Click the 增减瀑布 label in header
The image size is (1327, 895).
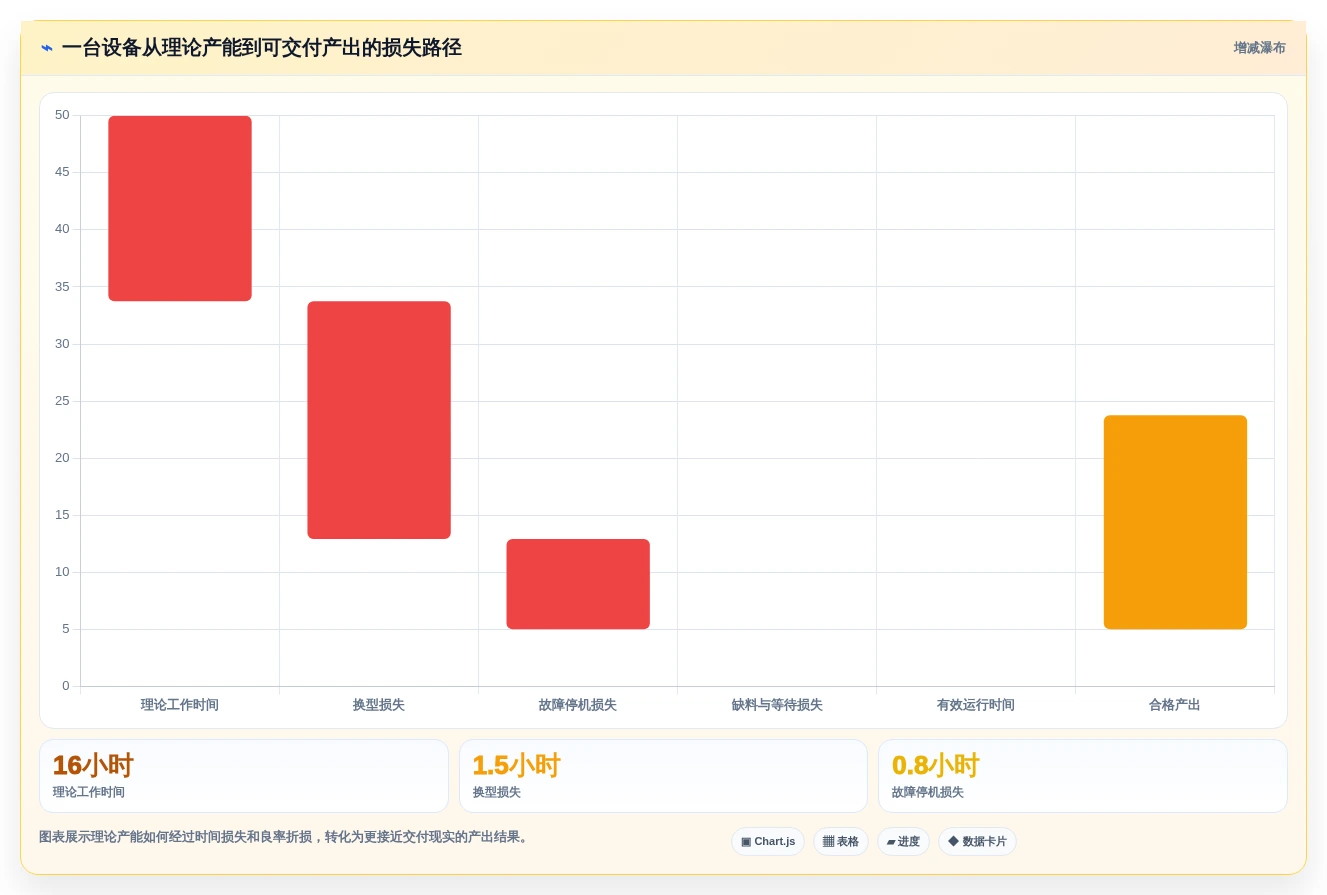(x=1259, y=48)
